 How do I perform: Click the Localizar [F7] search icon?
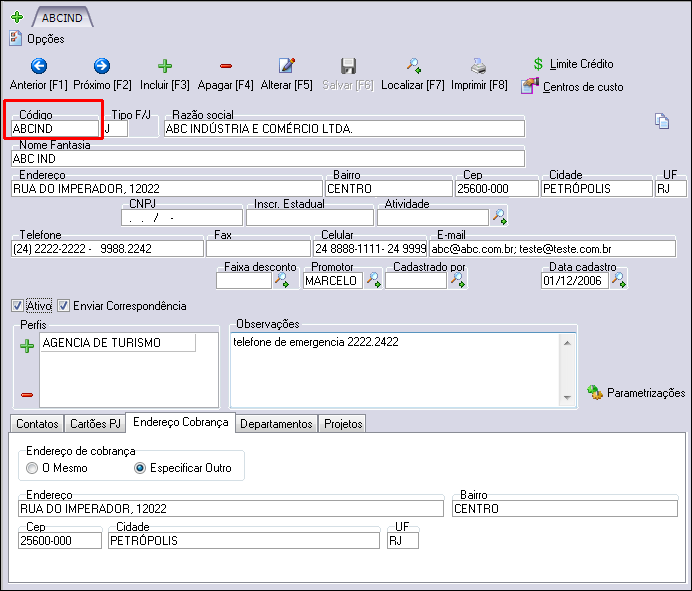click(413, 66)
